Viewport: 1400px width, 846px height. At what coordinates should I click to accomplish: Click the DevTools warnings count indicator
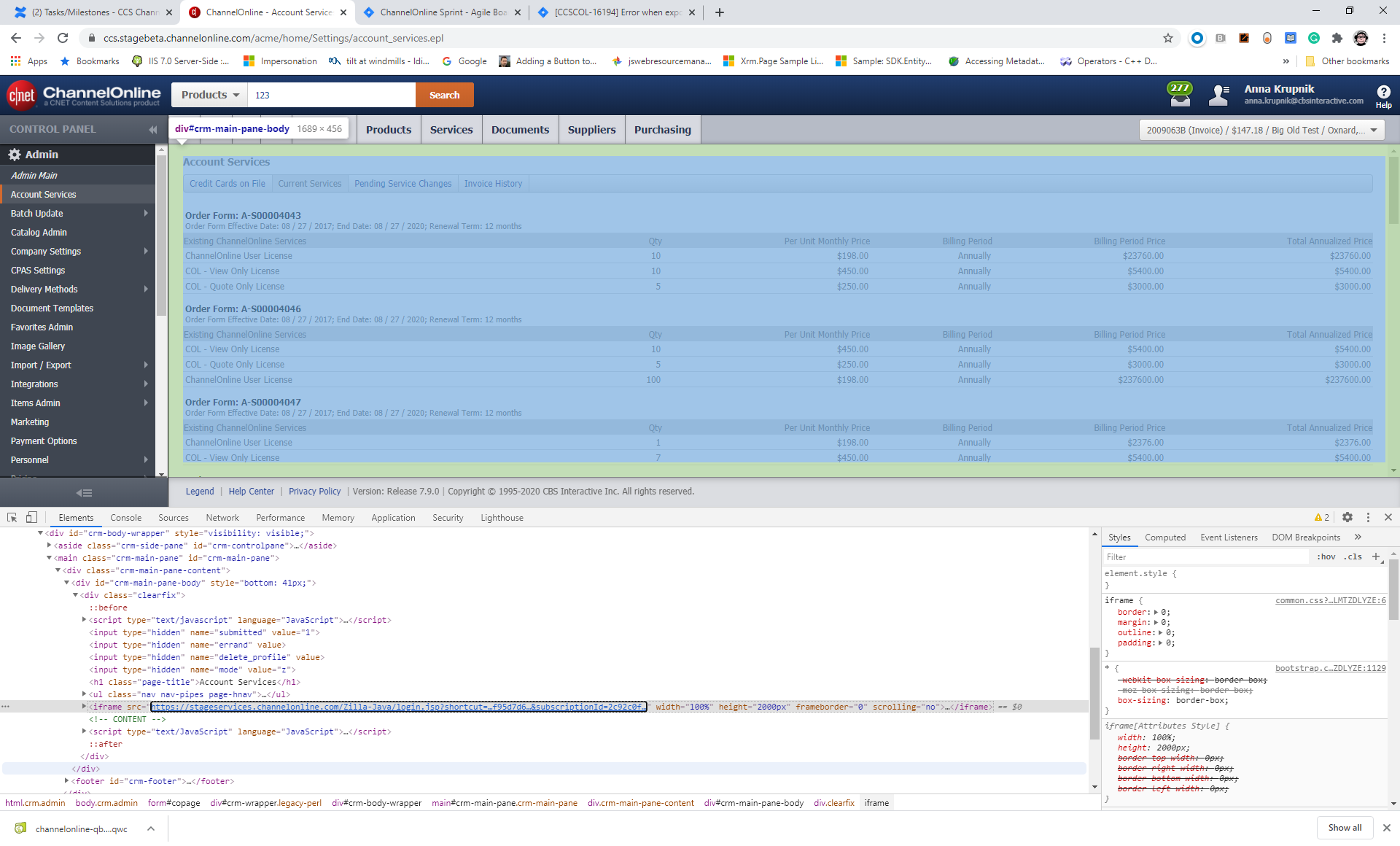(1322, 518)
